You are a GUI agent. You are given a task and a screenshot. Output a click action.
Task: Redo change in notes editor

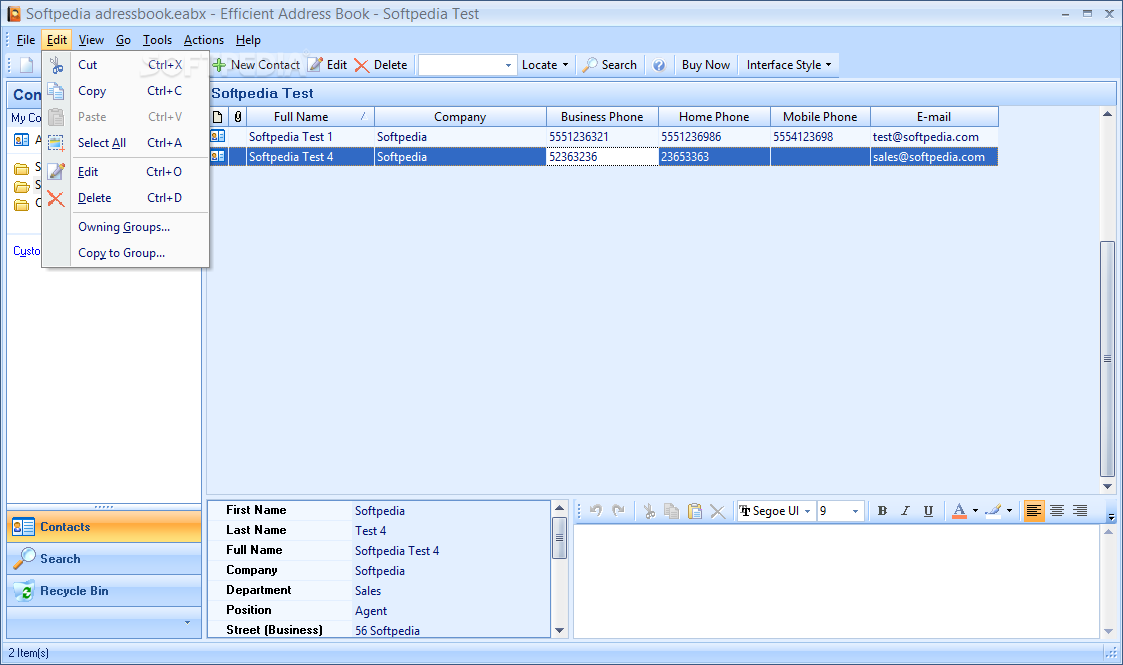(x=619, y=510)
